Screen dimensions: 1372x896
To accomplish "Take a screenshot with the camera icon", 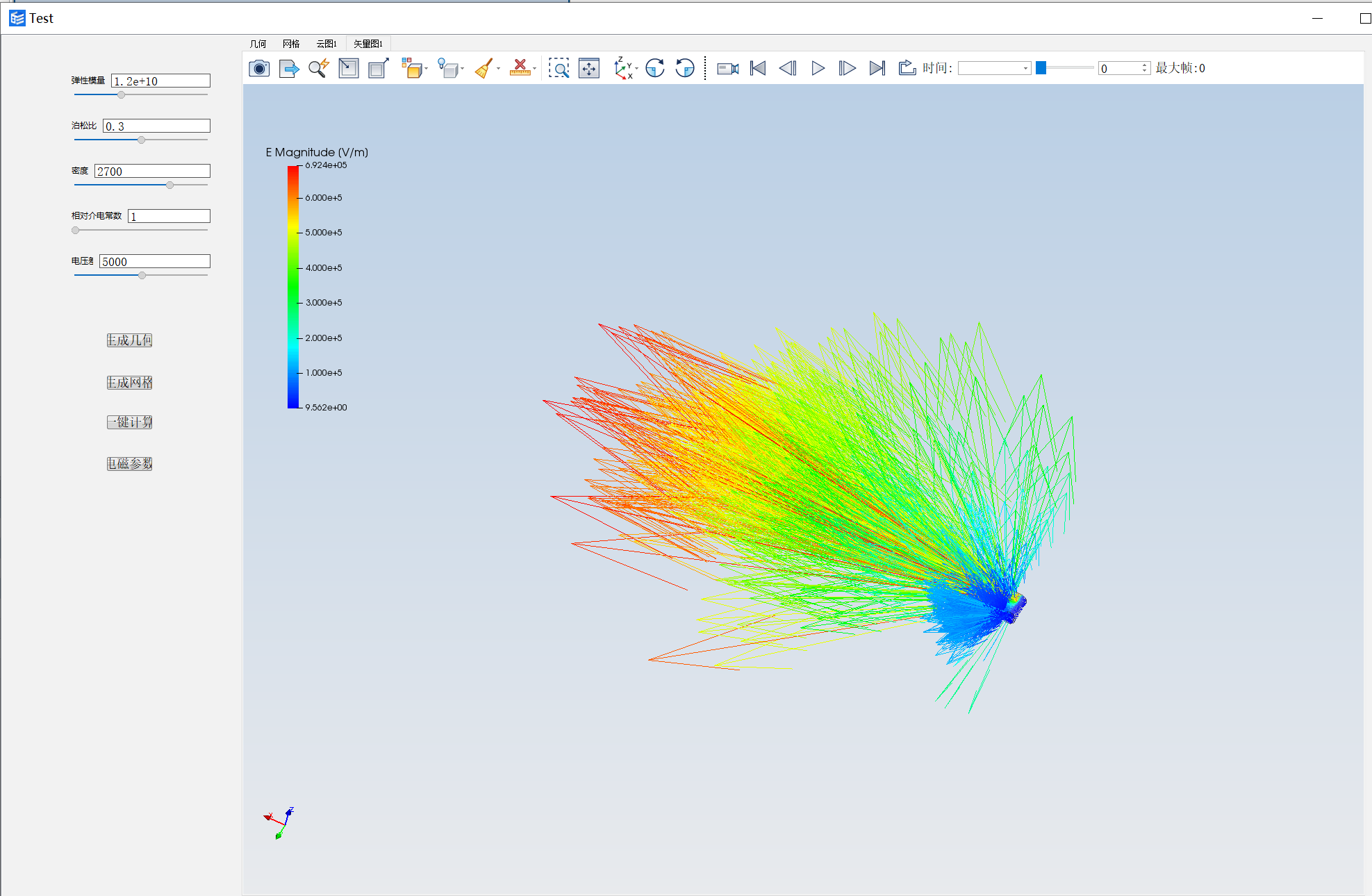I will 259,68.
